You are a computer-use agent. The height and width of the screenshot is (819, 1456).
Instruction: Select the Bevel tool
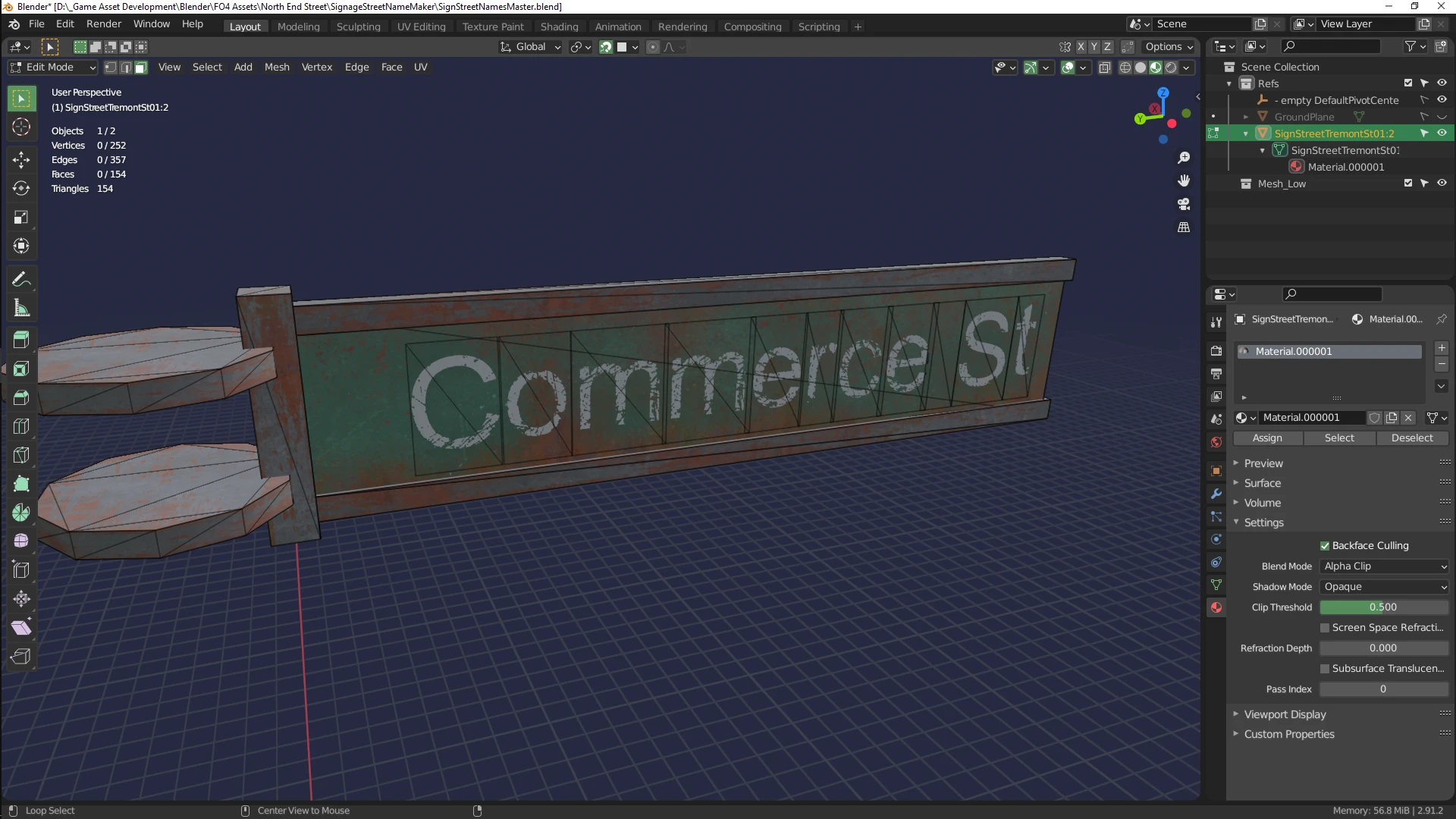(21, 397)
